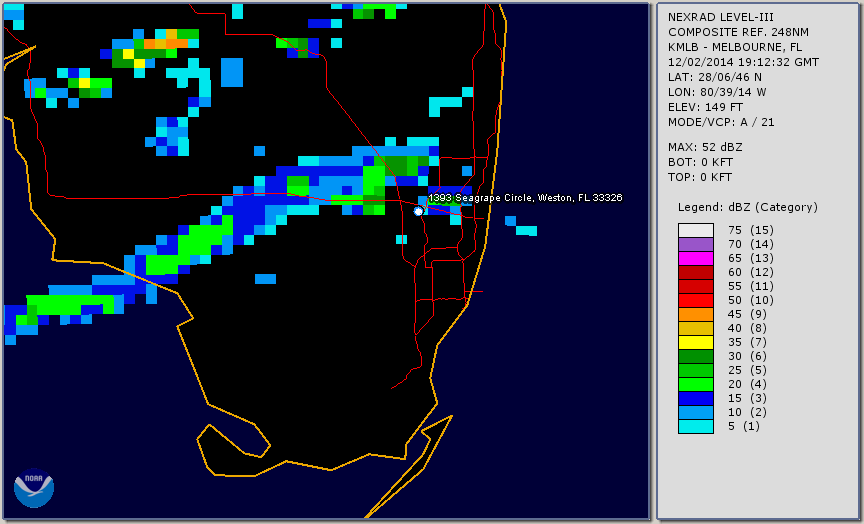Click the 30 (6) legend label
Viewport: 864px width, 524px height.
click(747, 356)
